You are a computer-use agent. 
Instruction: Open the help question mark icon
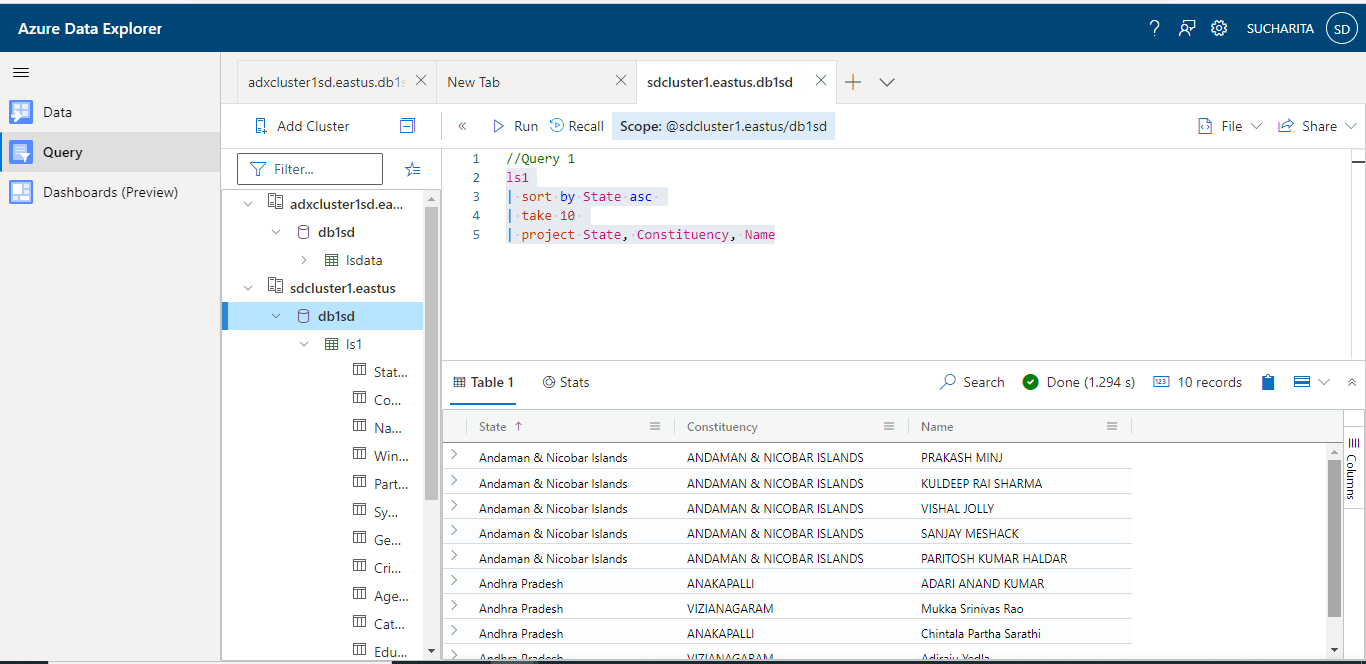pyautogui.click(x=1154, y=28)
